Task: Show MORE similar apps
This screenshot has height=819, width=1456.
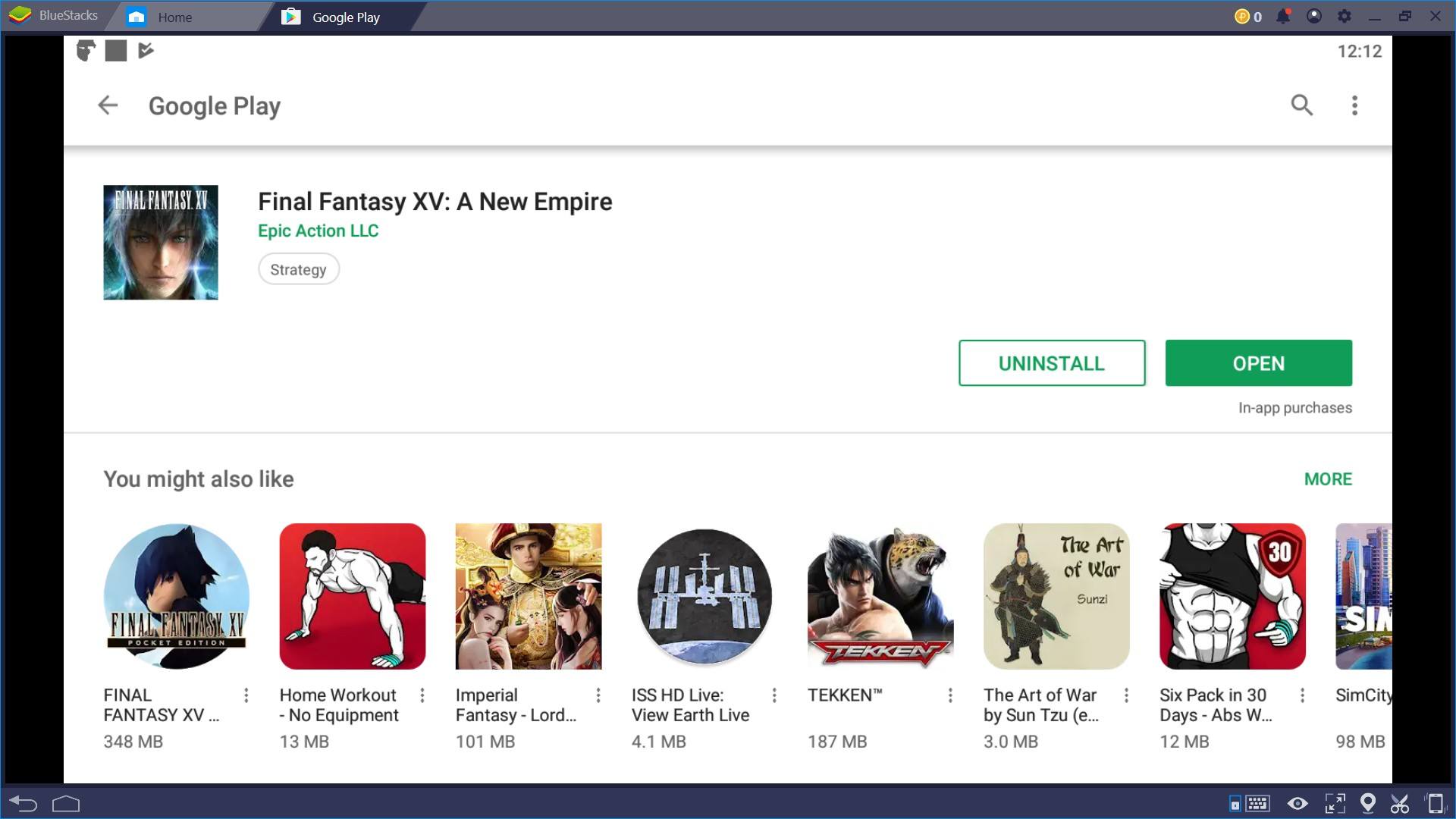Action: pyautogui.click(x=1328, y=479)
